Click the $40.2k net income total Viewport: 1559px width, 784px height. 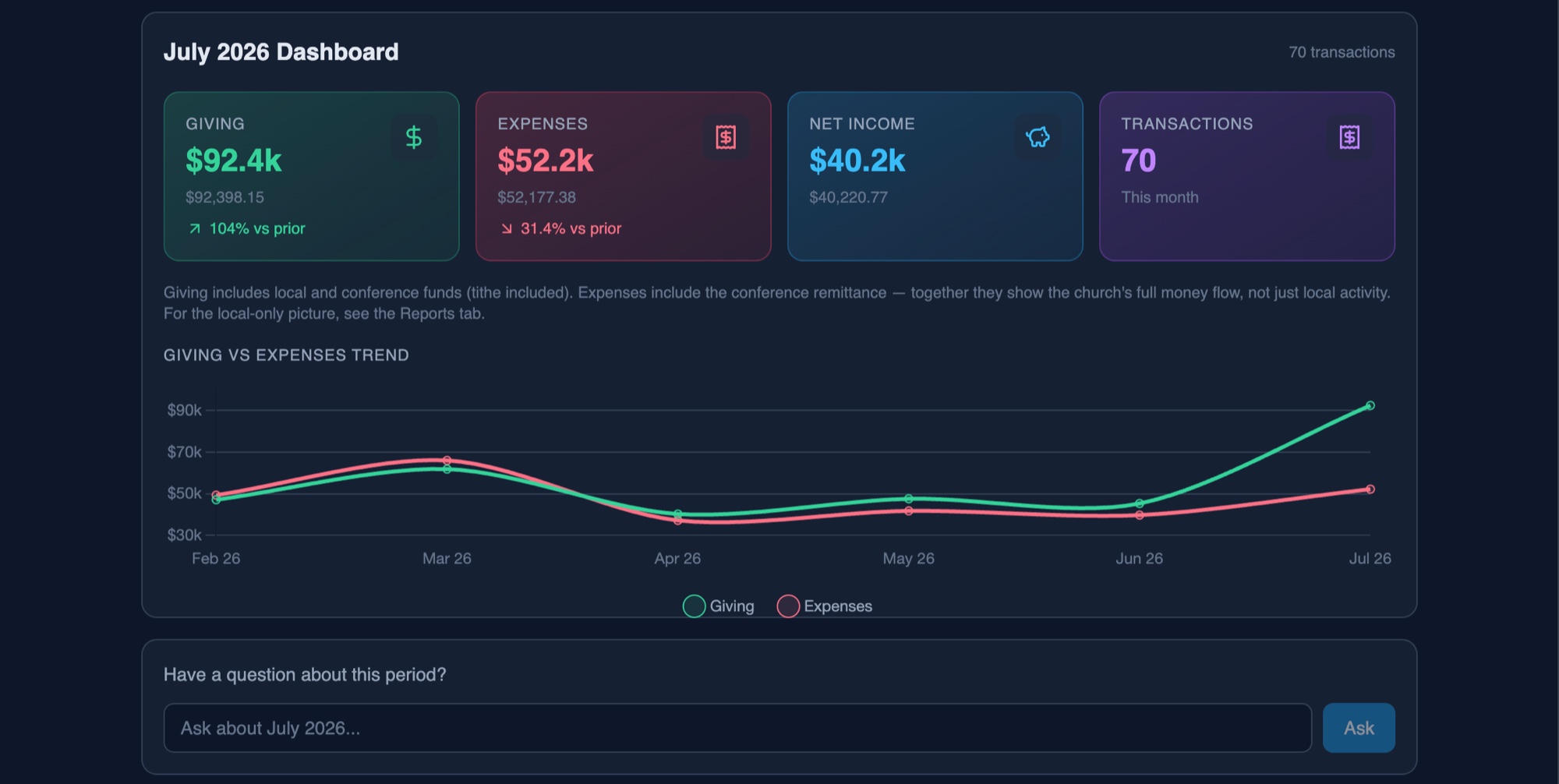click(x=857, y=161)
